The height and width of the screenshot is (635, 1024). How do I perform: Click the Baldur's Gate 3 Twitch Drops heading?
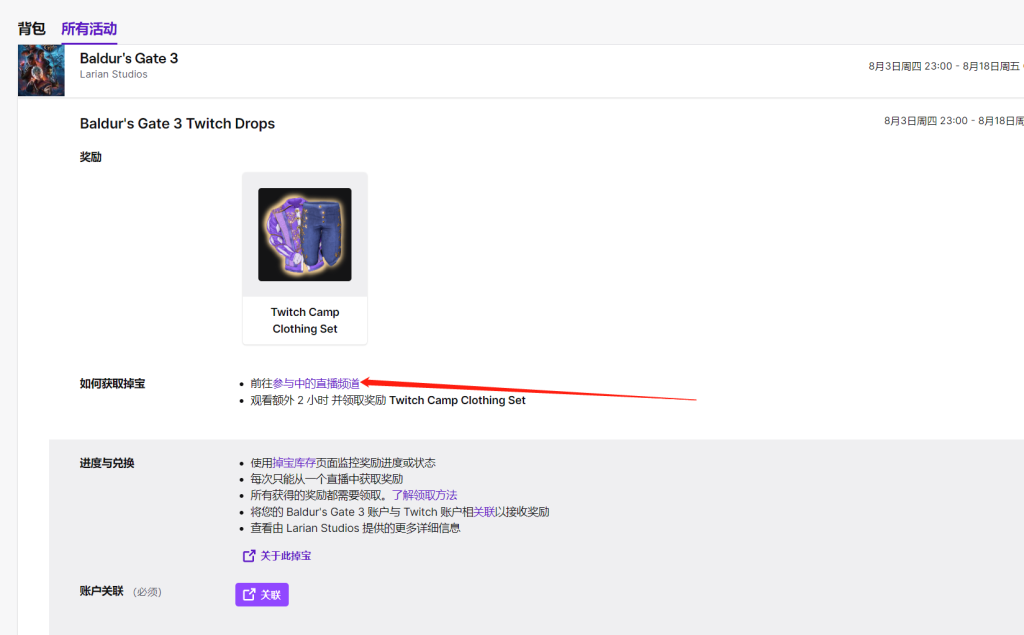pyautogui.click(x=177, y=123)
